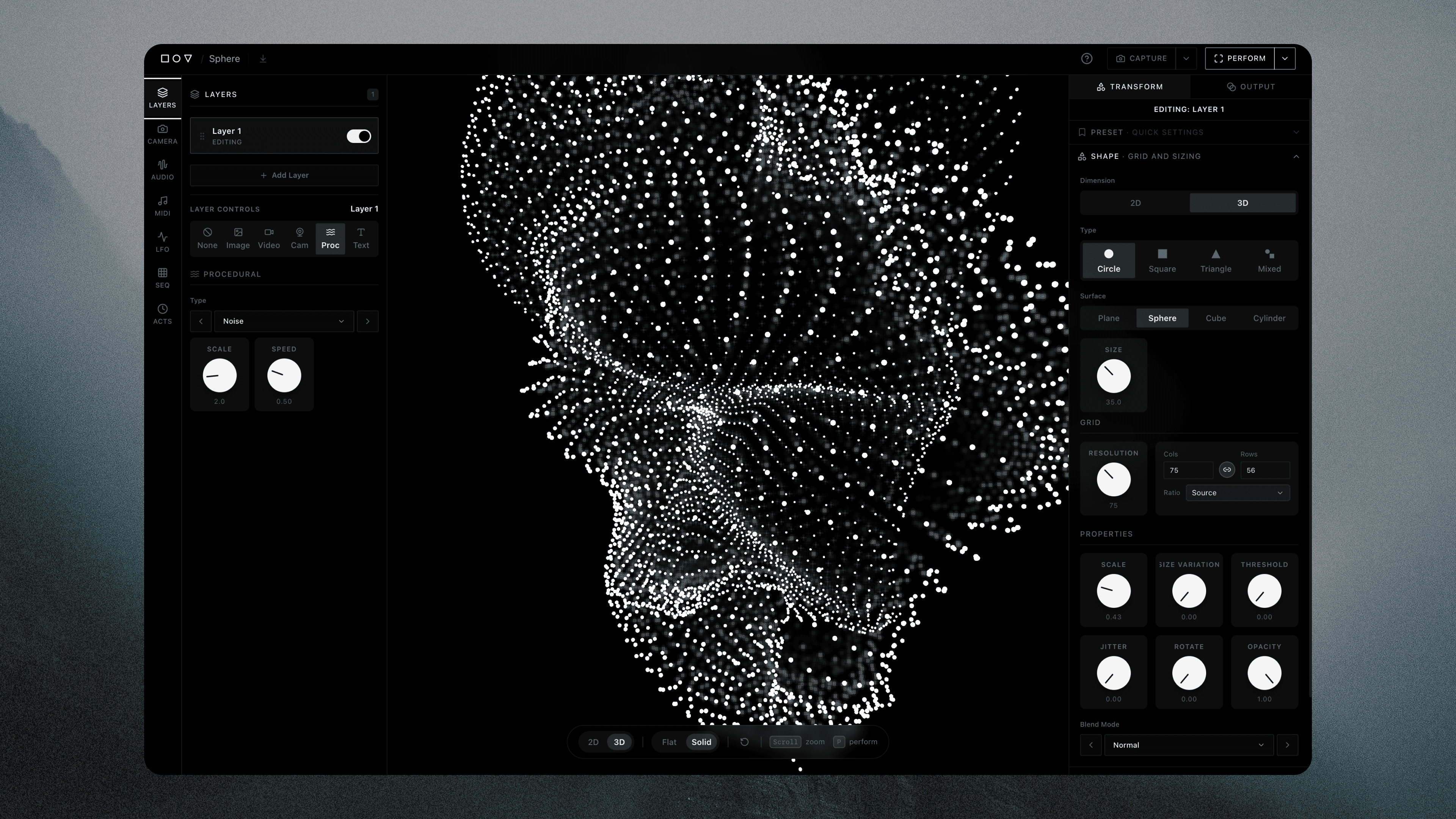Select the Cam layer source
This screenshot has width=1456, height=819.
[299, 238]
